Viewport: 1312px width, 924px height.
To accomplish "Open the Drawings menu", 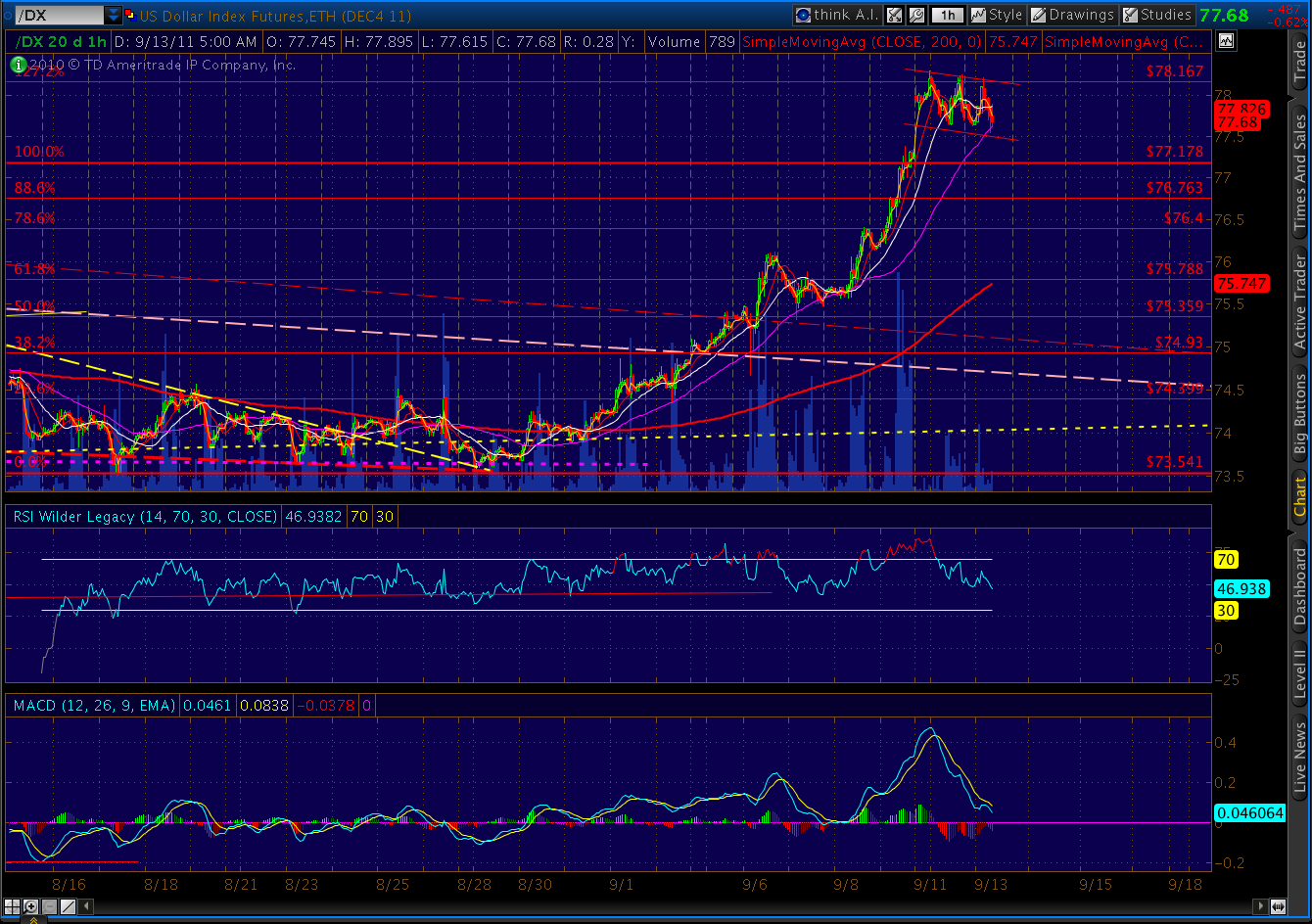I will (1072, 15).
